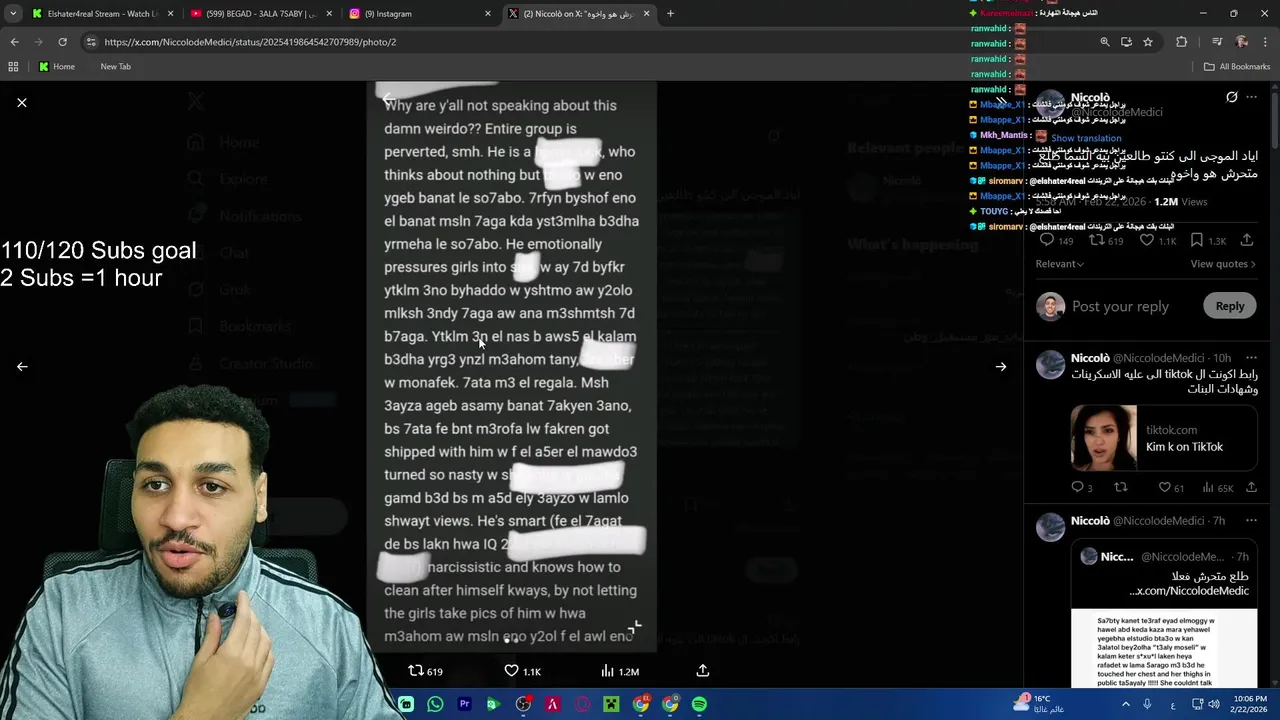Open the Home bookmark in bookmarks bar
The image size is (1280, 720).
point(56,66)
